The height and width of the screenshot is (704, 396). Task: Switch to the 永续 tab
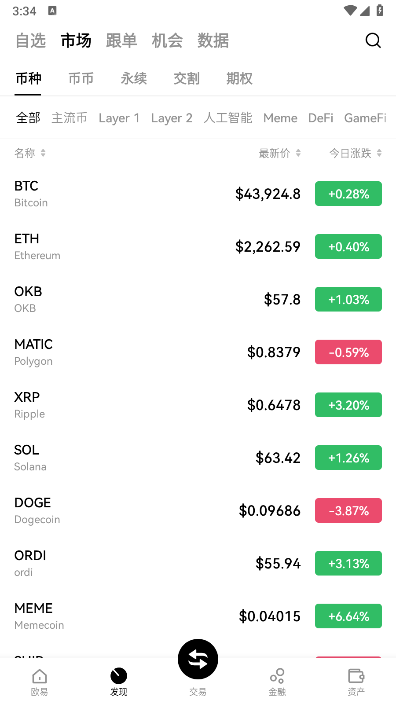pyautogui.click(x=133, y=79)
